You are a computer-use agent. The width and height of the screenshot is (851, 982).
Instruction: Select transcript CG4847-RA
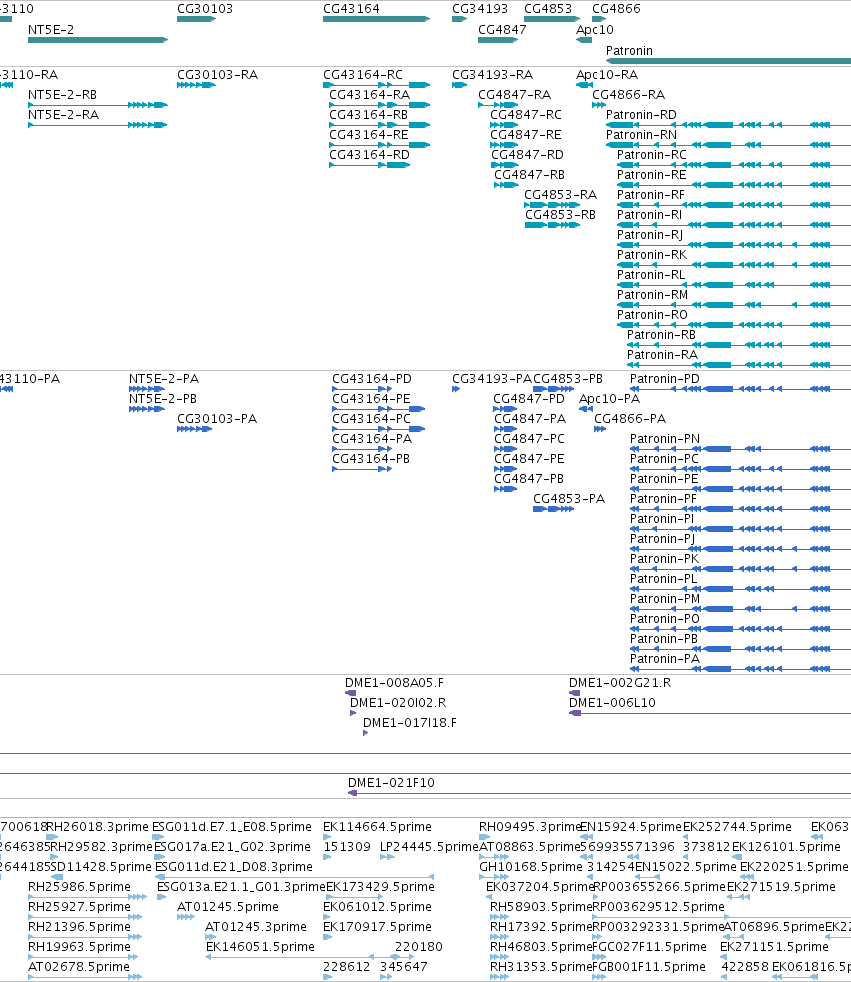(x=515, y=95)
